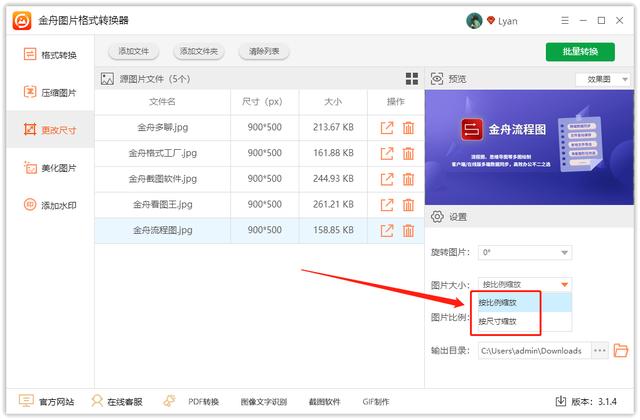640x420 pixels.
Task: Choose 按比例缩放 from the dropdown list
Action: pyautogui.click(x=525, y=302)
